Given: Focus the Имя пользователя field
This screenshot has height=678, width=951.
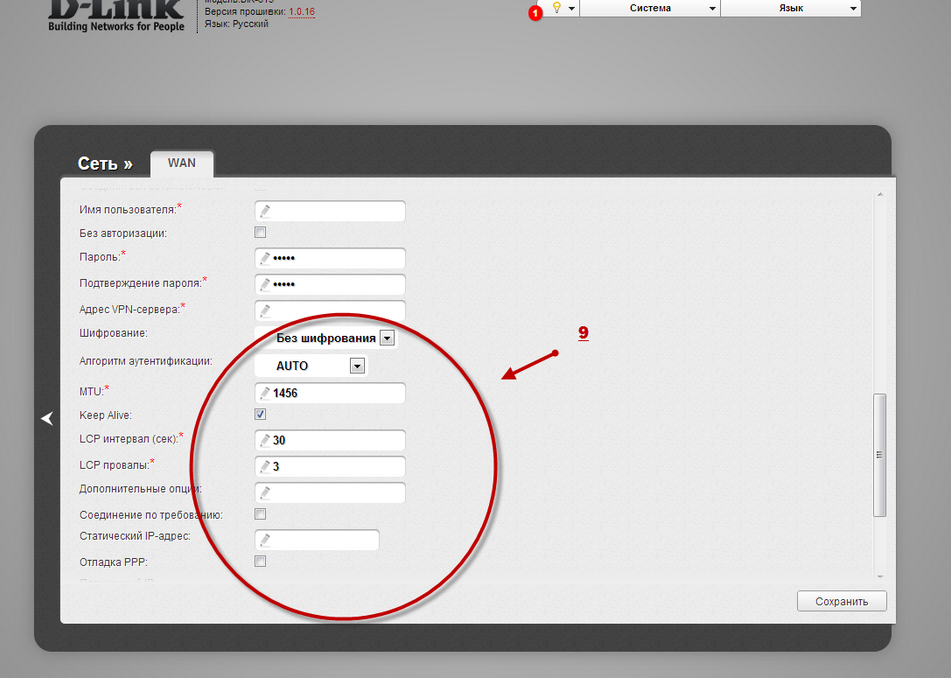Looking at the screenshot, I should (x=330, y=211).
